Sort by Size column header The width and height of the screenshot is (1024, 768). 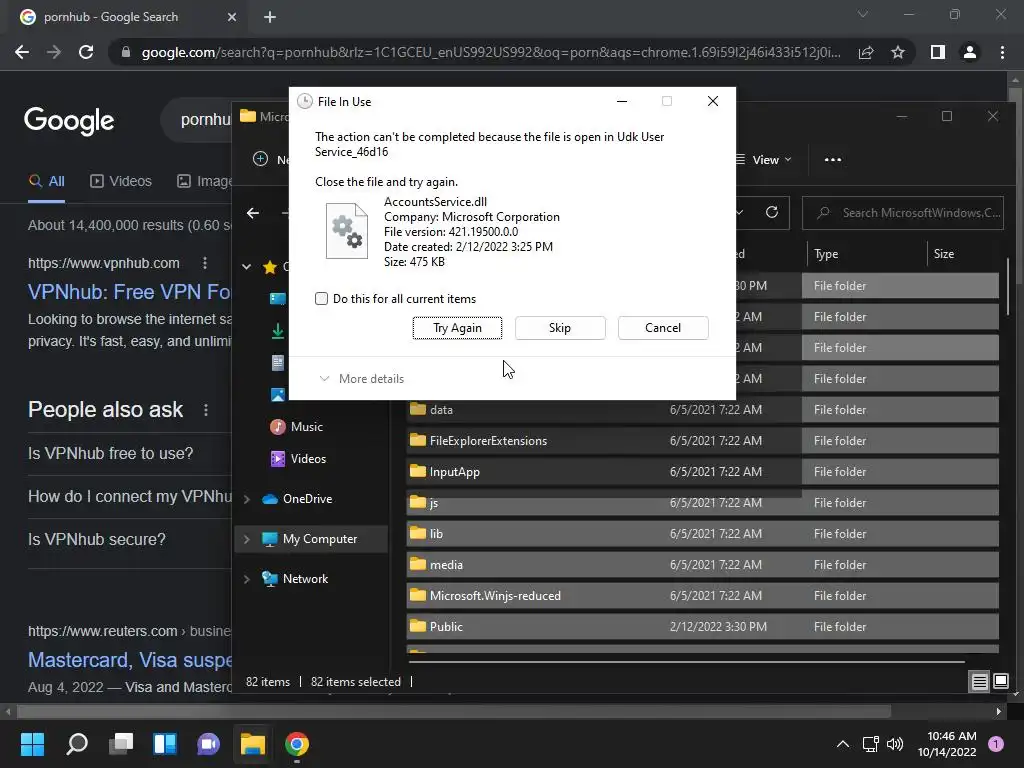click(x=944, y=254)
